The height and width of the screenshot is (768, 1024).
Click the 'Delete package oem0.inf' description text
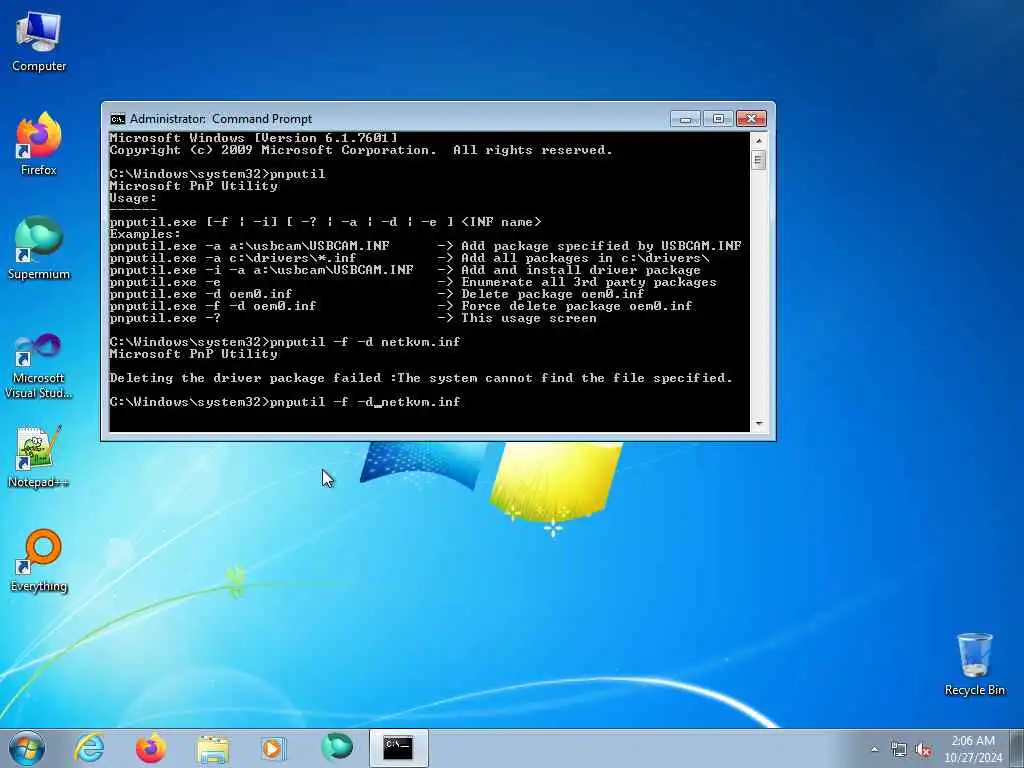pyautogui.click(x=552, y=294)
